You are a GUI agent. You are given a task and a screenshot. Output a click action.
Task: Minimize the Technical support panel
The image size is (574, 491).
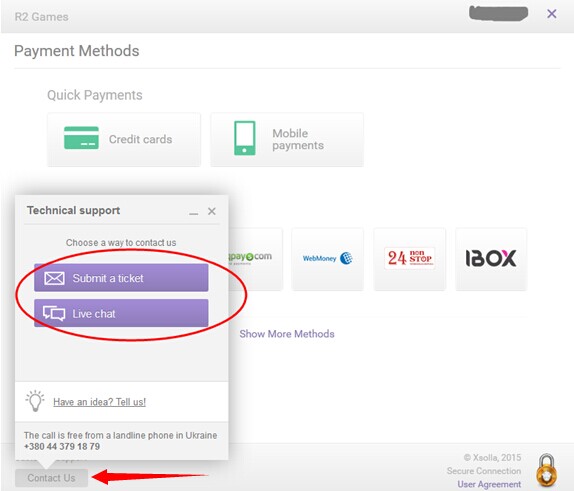pyautogui.click(x=194, y=213)
